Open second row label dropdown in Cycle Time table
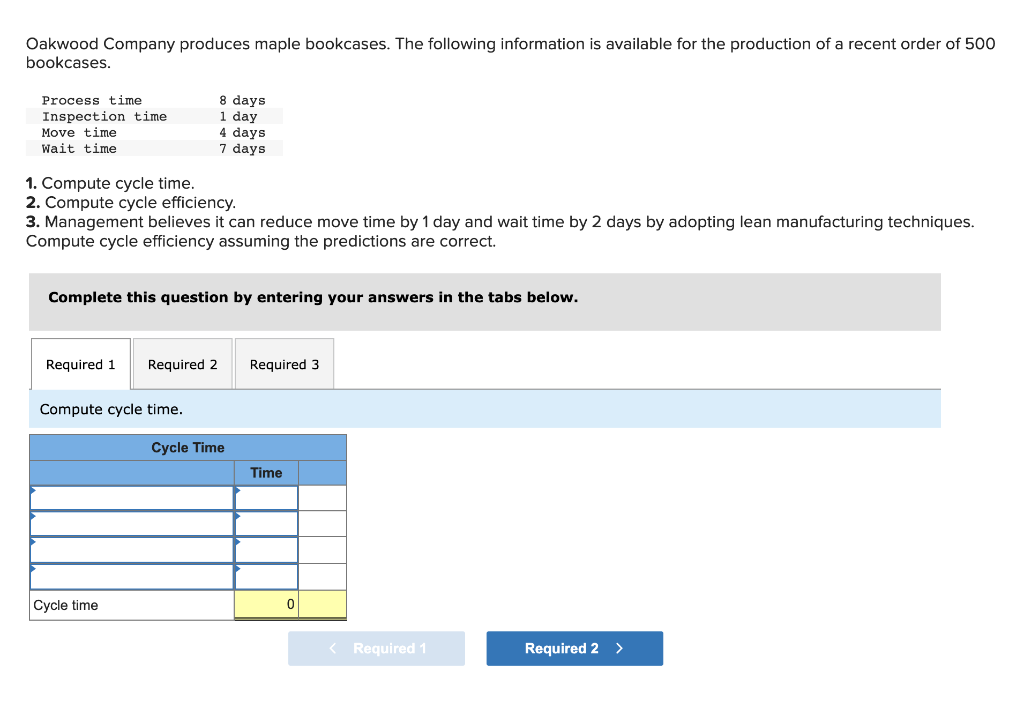 tap(132, 524)
